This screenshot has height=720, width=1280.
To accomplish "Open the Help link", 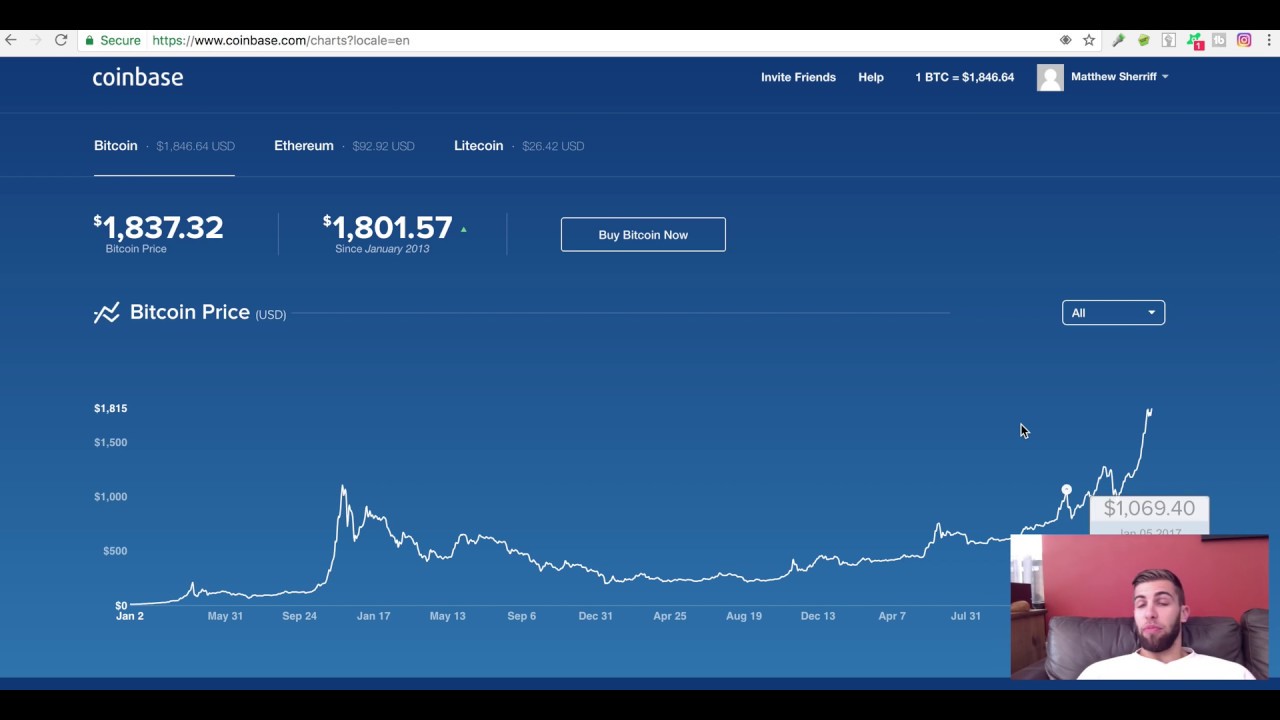I will (871, 77).
